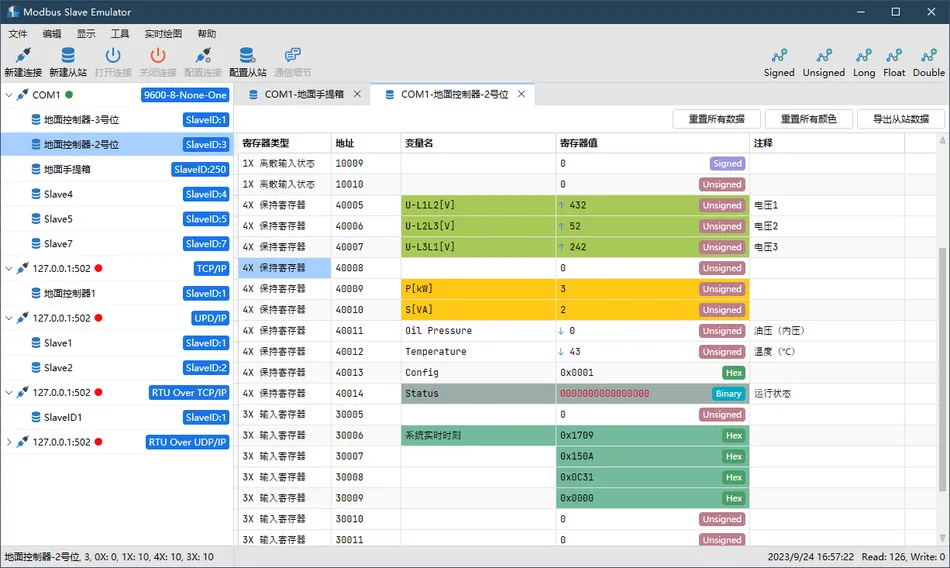Click database icon beside SlaveID1

36,417
